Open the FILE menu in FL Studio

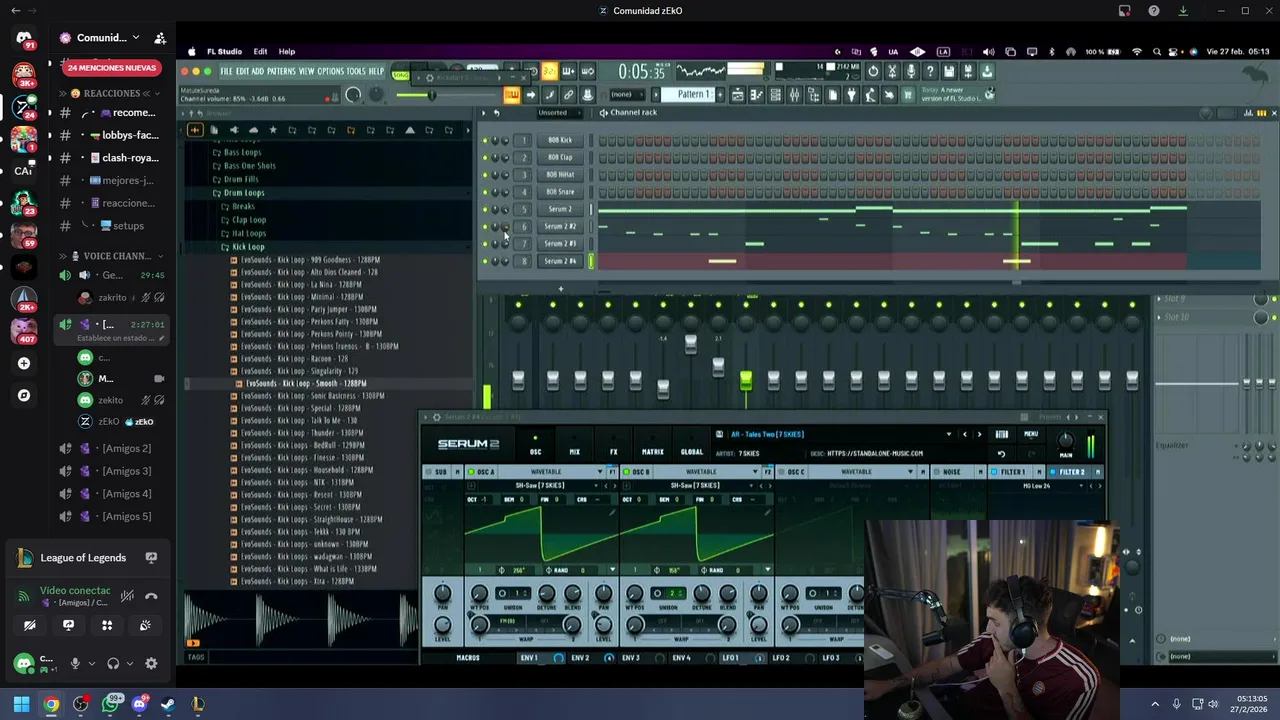pos(227,72)
